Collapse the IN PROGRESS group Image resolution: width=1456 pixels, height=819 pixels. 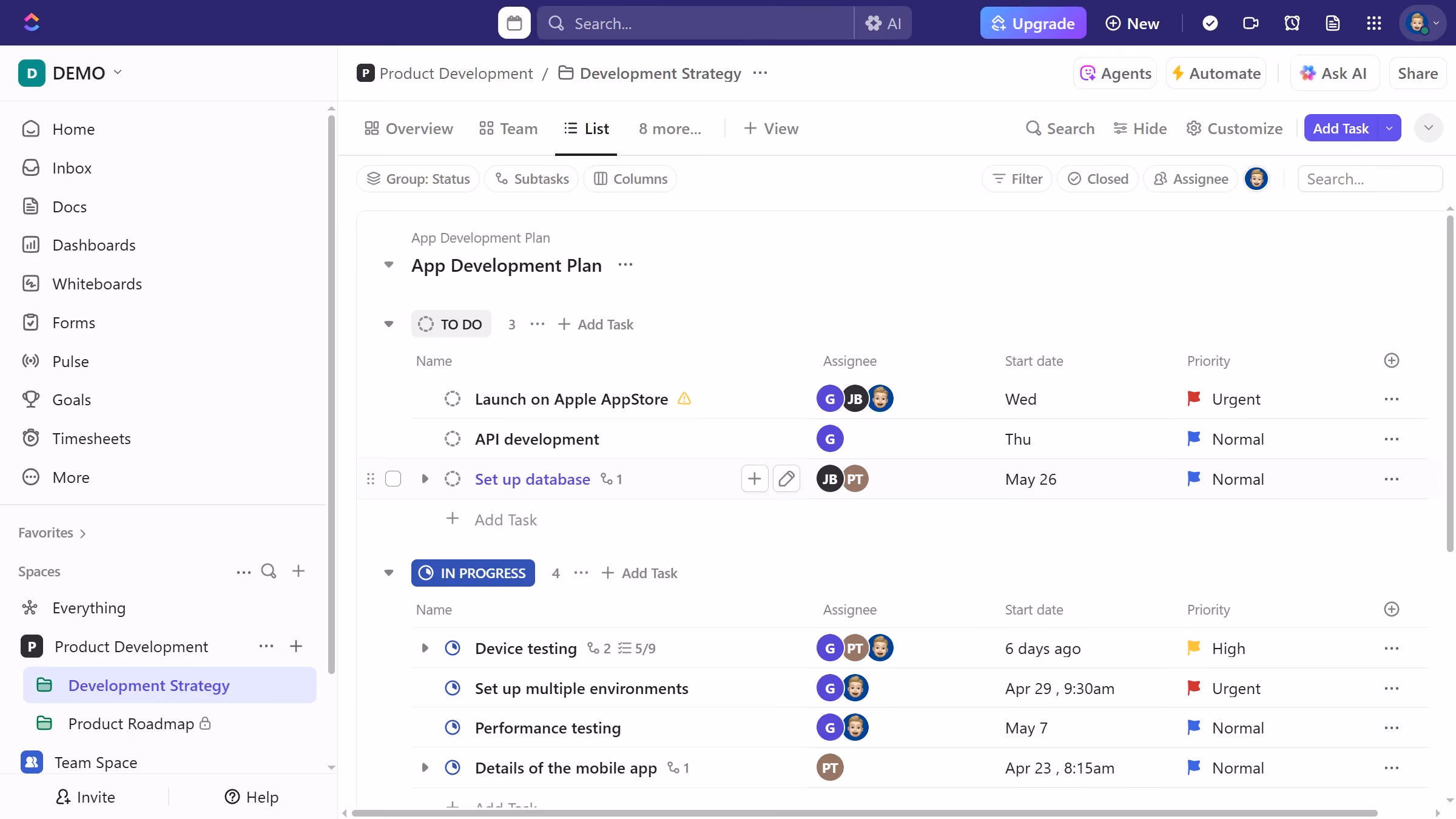point(389,573)
